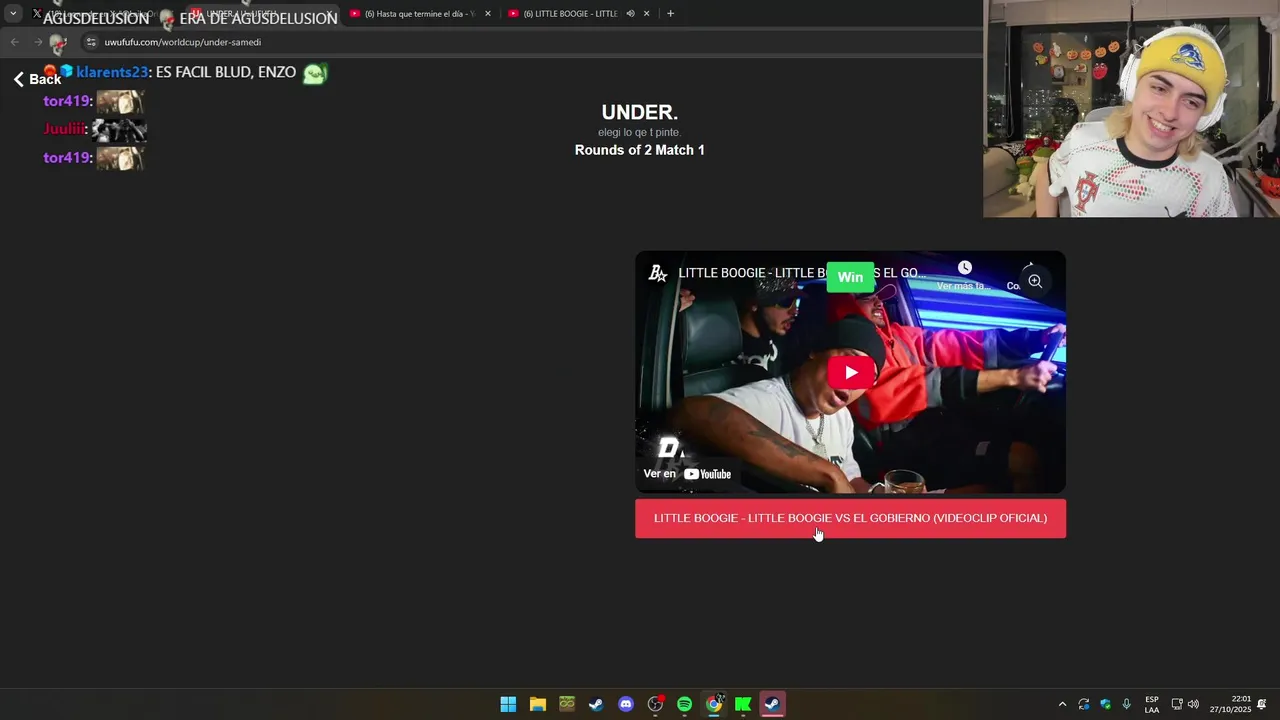
Task: Choose the red LITTLE BOOGIE VS EL GOBIERNO button
Action: point(850,518)
